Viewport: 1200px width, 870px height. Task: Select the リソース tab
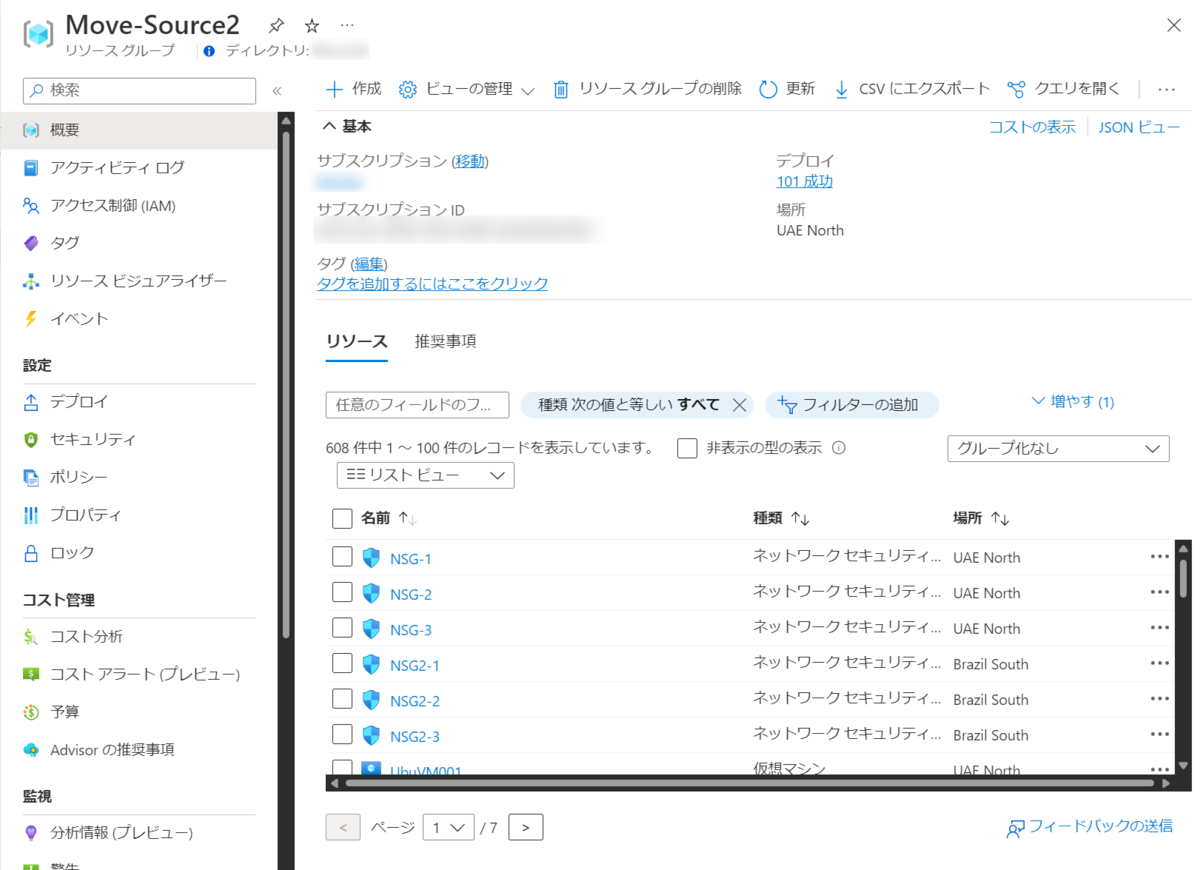coord(357,341)
